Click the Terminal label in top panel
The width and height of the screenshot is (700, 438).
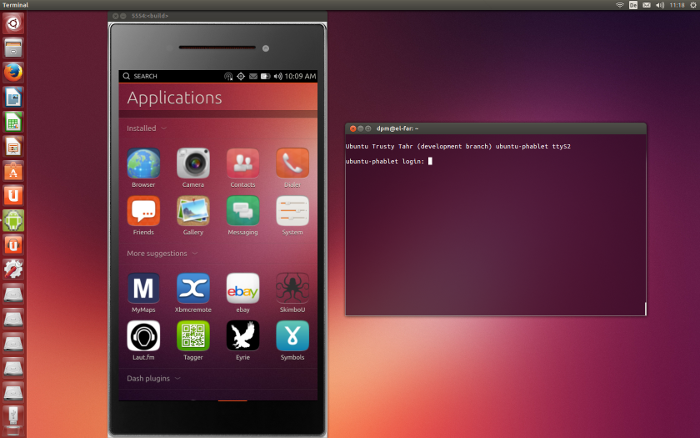[x=16, y=5]
